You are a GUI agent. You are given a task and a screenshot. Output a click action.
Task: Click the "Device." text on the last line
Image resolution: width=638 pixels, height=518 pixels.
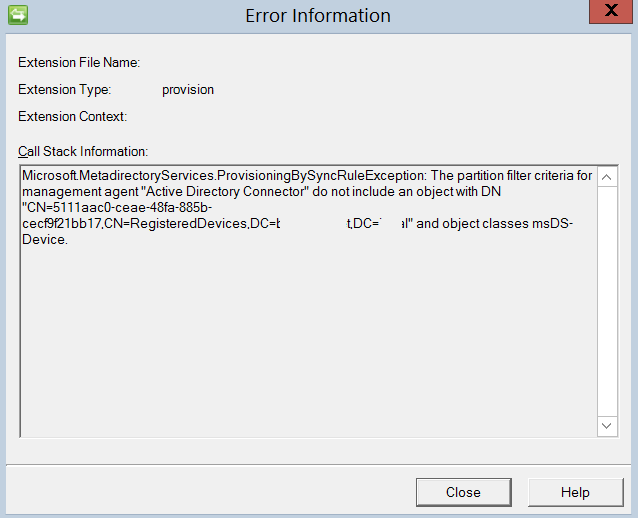(44, 239)
